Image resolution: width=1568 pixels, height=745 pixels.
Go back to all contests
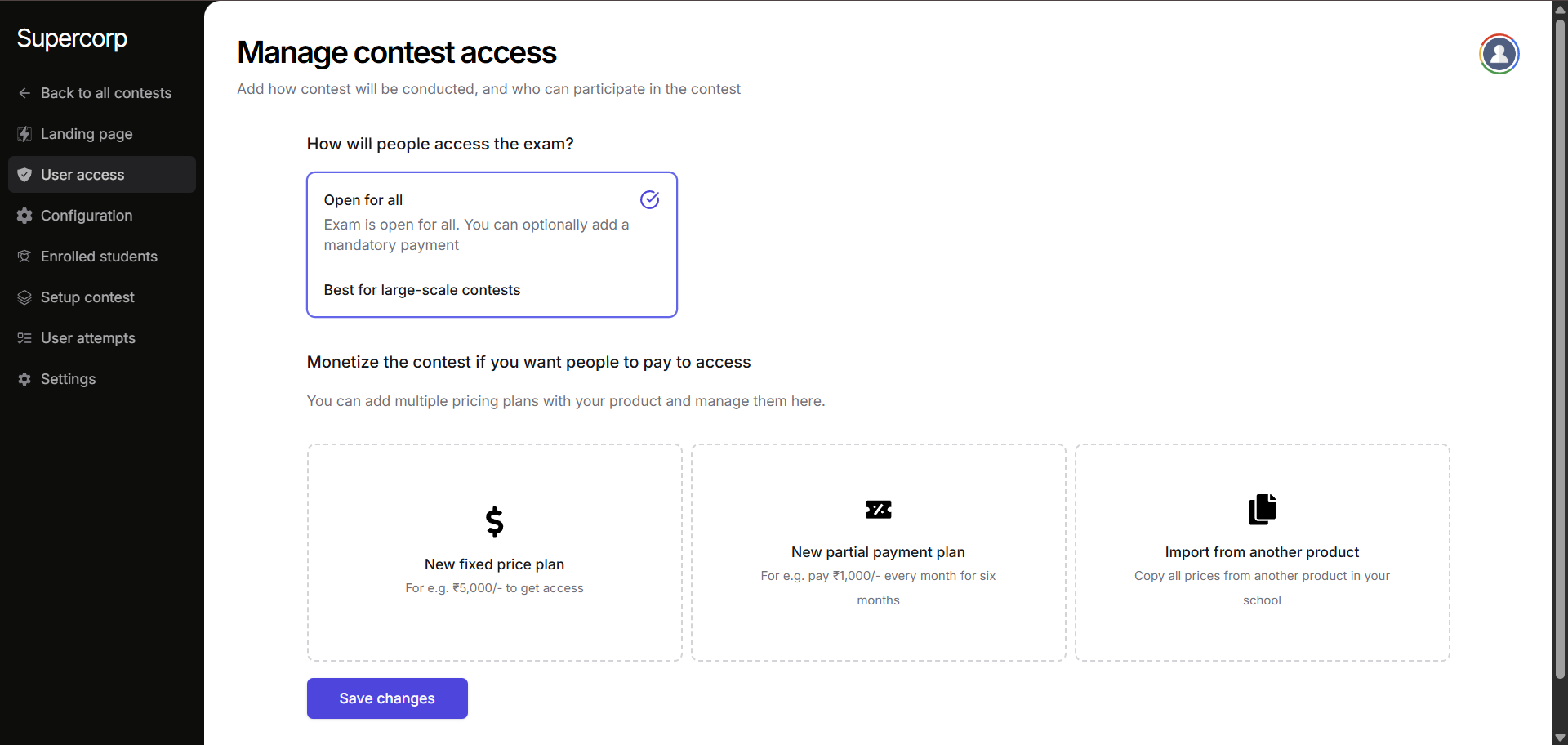[x=105, y=93]
